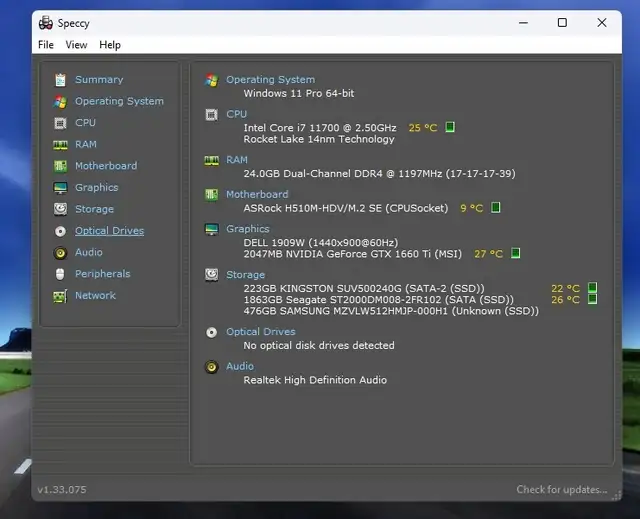Click the Motherboard icon in sidebar
Viewport: 640px width, 519px height.
click(x=60, y=166)
